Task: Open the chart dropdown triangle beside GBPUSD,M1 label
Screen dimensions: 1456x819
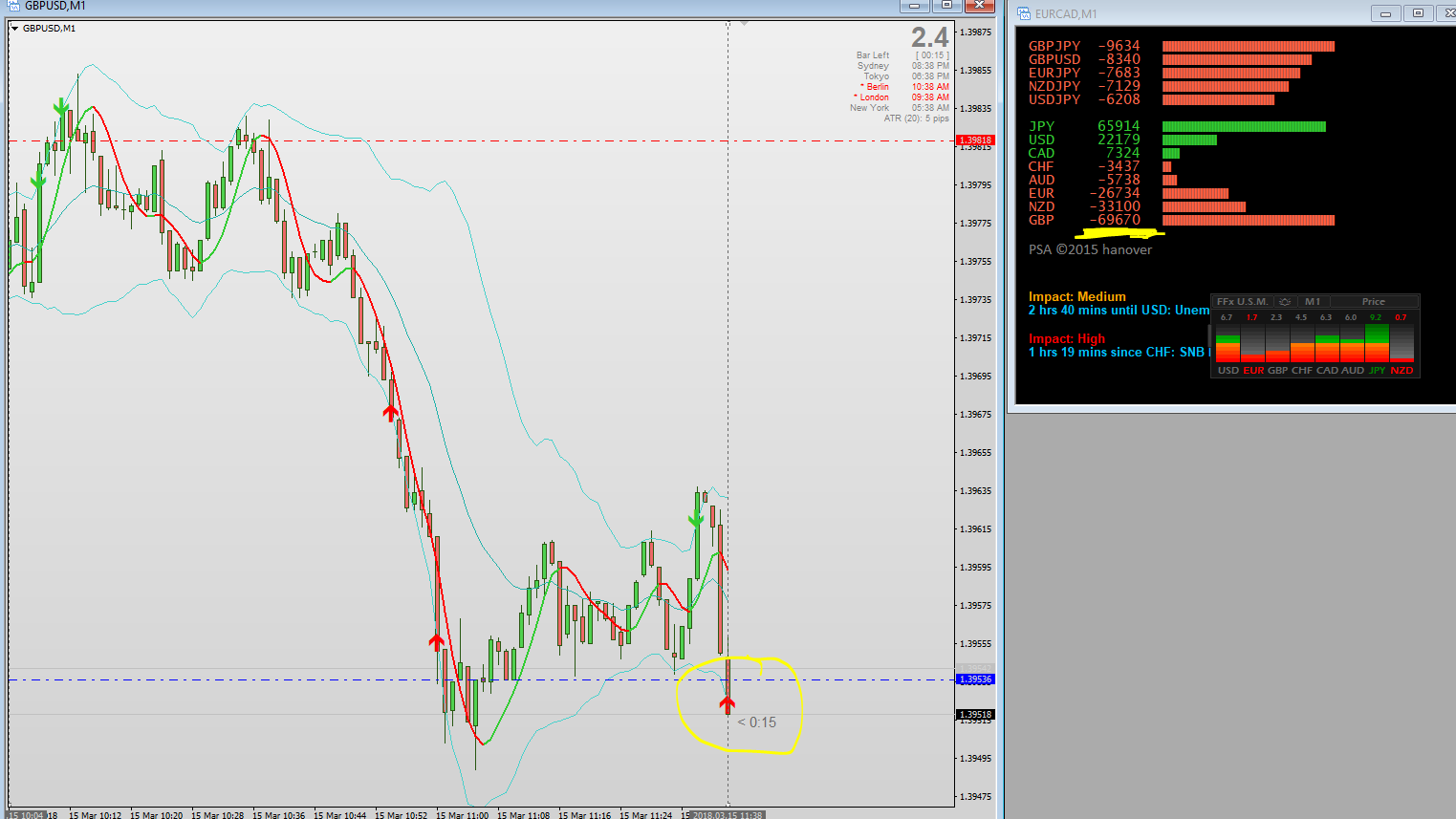Action: (15, 29)
